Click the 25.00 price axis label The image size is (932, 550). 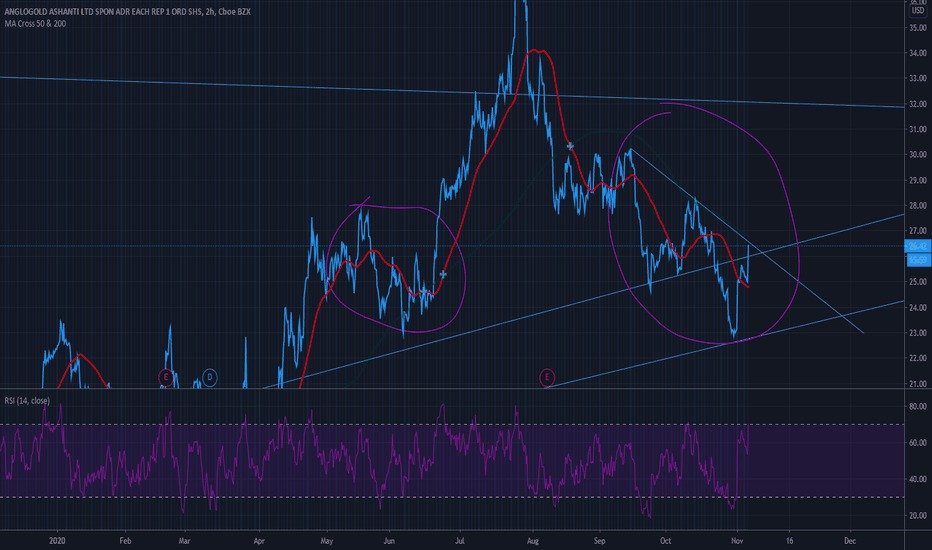(918, 281)
